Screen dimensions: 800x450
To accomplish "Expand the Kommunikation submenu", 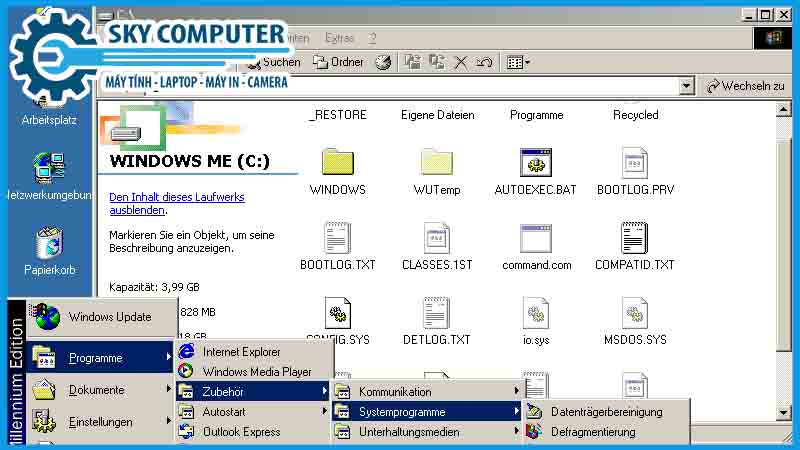I will point(427,391).
